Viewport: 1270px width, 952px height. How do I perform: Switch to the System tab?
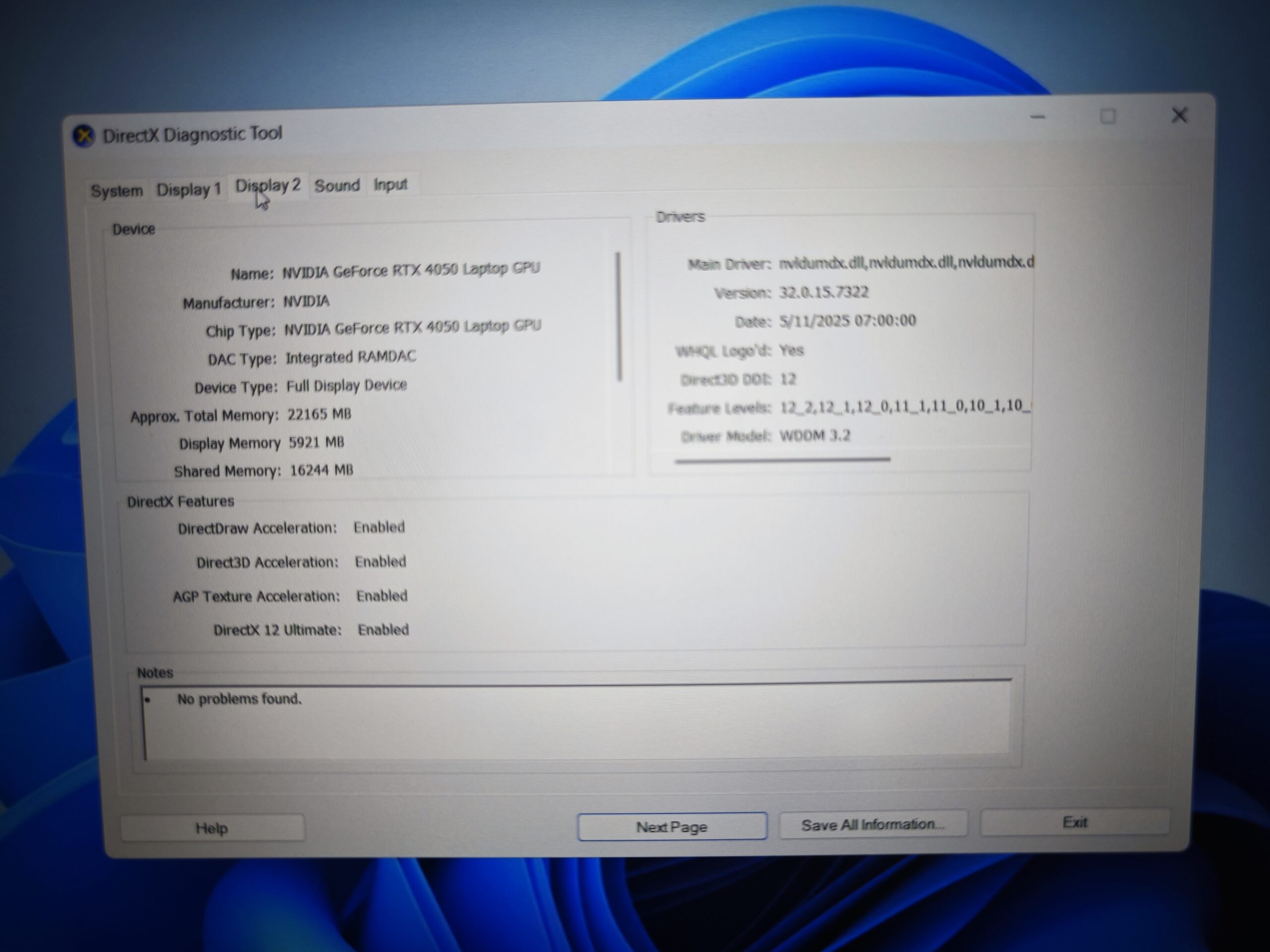117,190
